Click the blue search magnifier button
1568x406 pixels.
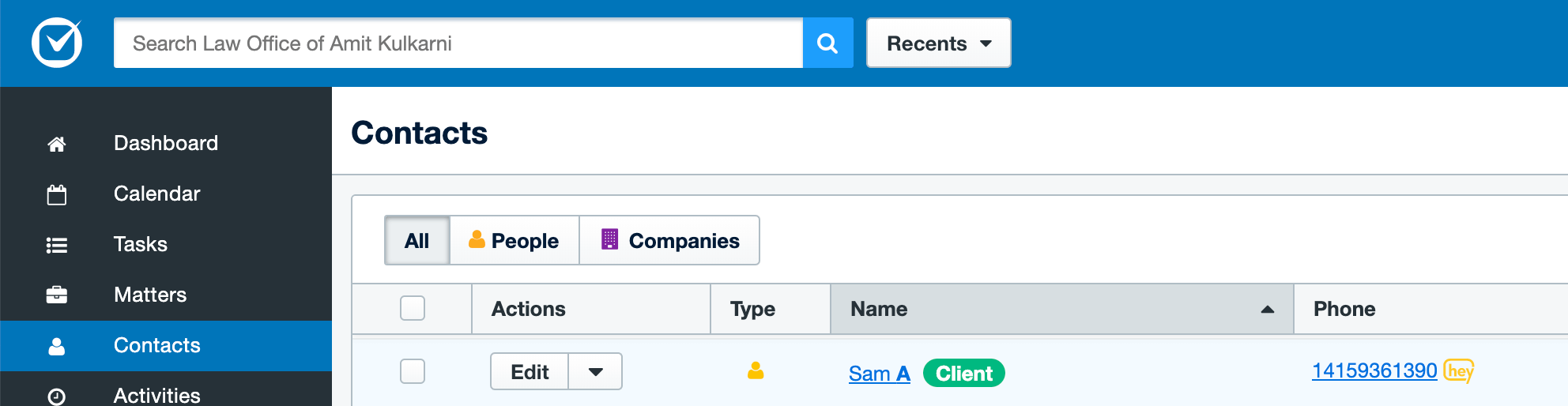coord(827,43)
